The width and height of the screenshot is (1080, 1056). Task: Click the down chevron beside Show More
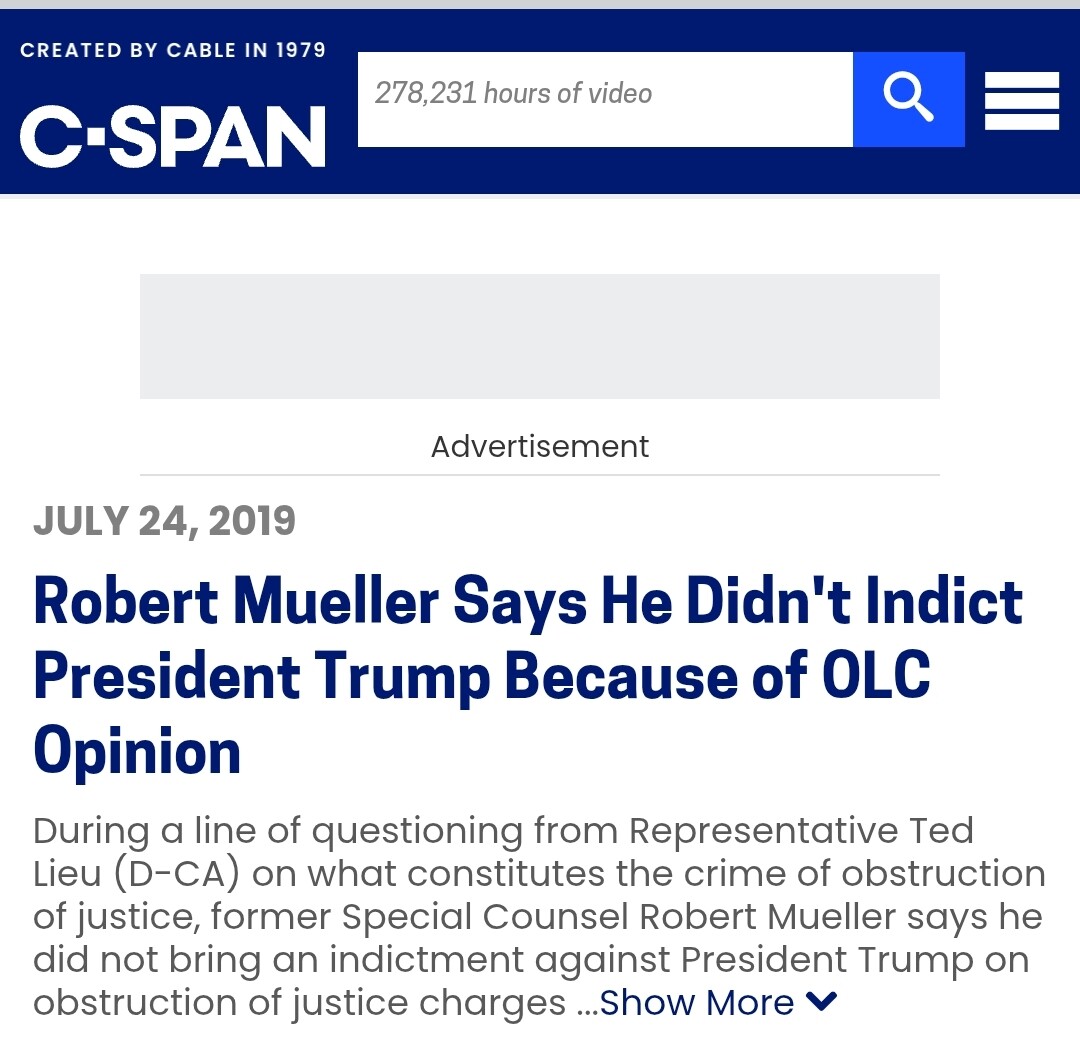pos(821,1001)
